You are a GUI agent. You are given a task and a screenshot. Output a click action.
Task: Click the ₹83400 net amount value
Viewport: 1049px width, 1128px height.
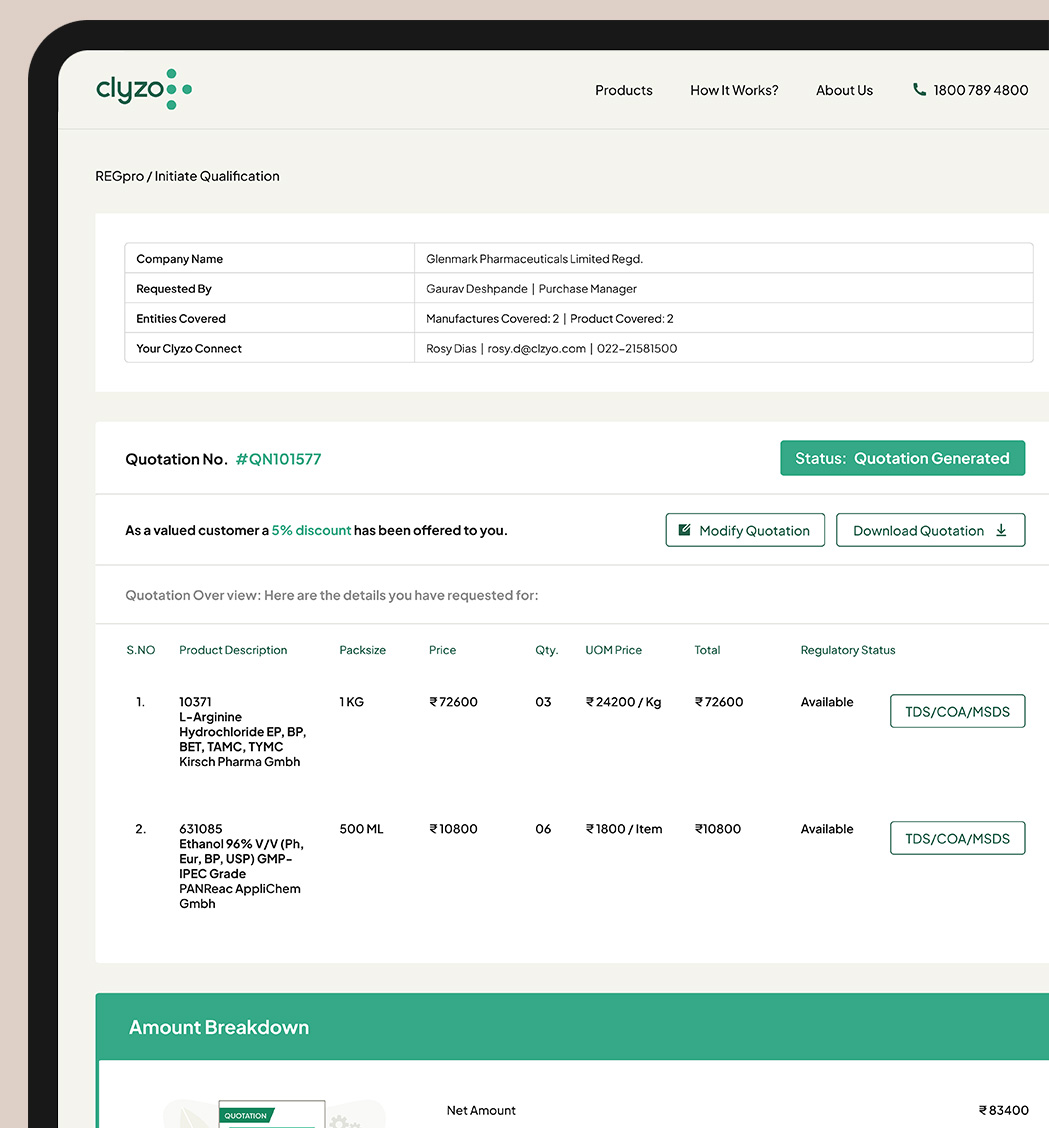[x=1003, y=1110]
